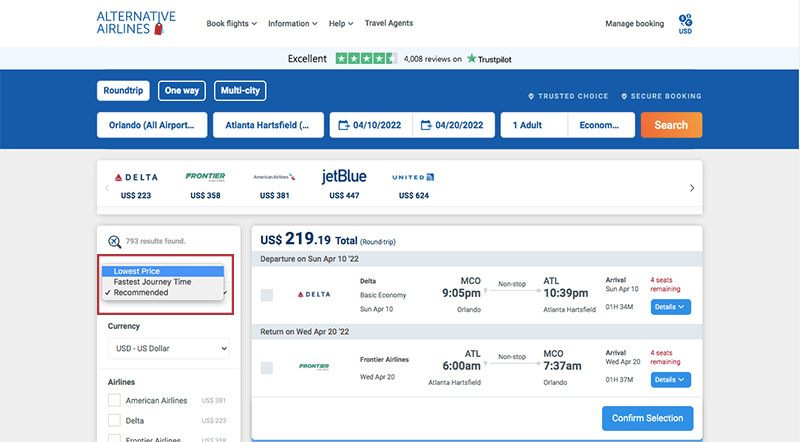Click the search magnifier results icon

(x=114, y=241)
